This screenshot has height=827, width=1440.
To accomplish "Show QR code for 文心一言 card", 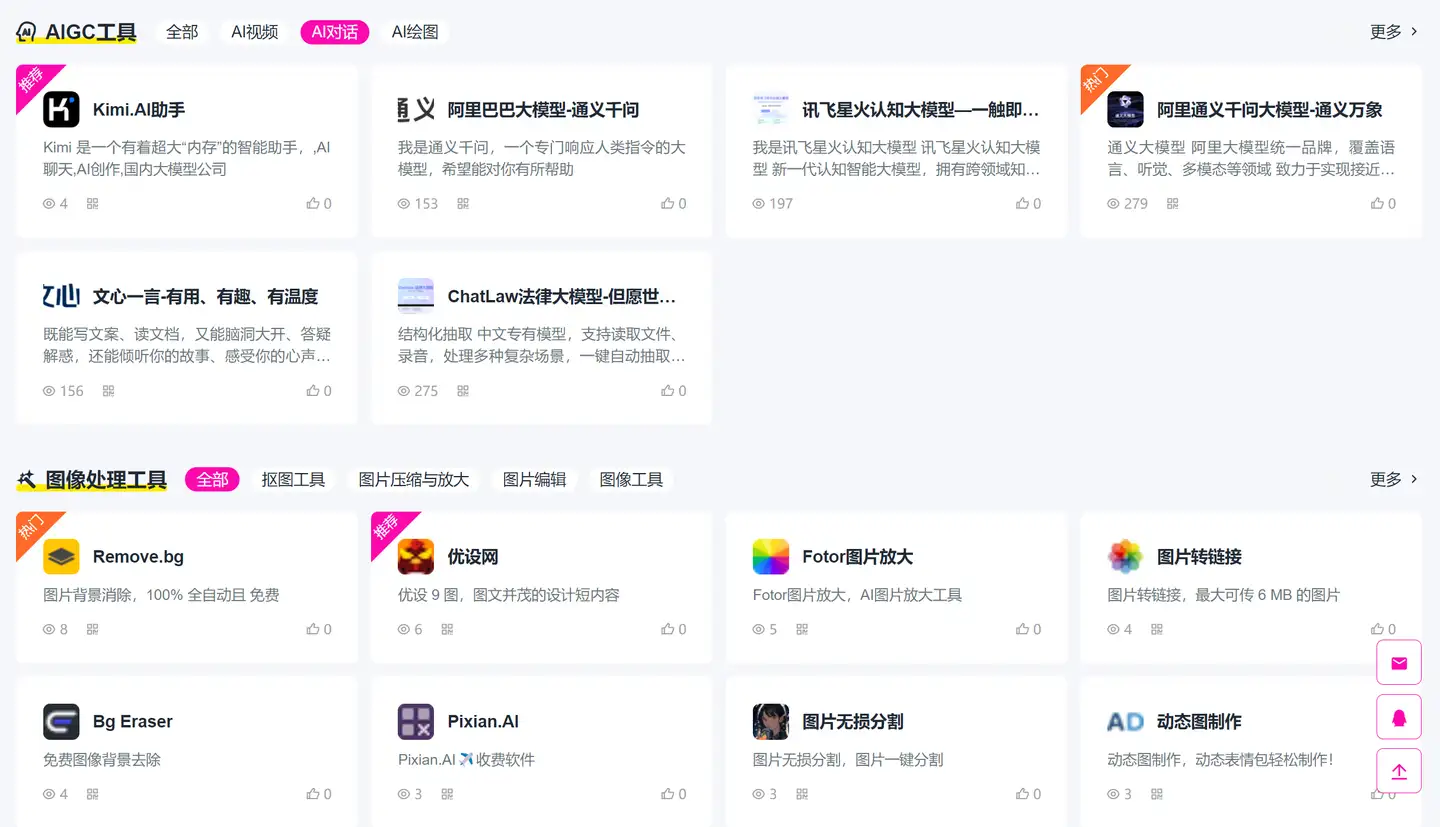I will click(x=109, y=391).
